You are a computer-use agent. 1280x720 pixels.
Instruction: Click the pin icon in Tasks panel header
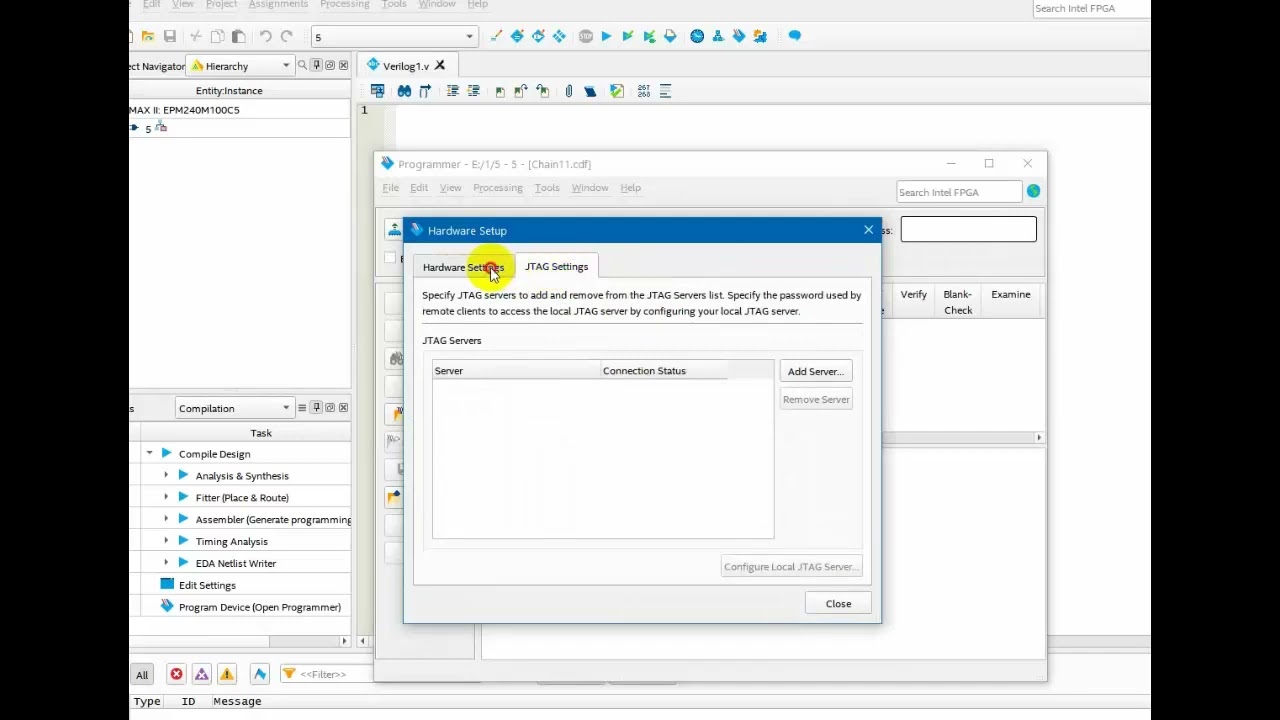pyautogui.click(x=316, y=408)
